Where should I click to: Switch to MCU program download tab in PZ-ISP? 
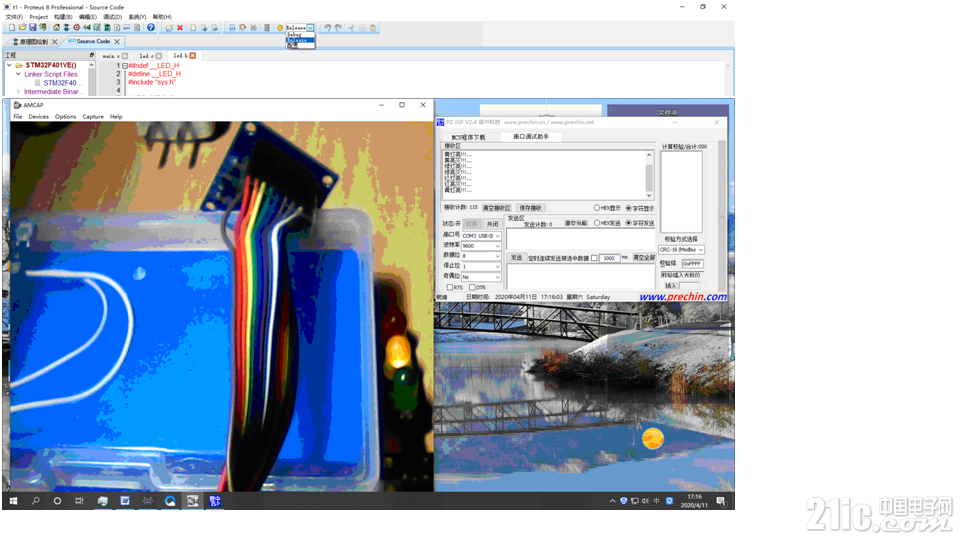[468, 137]
